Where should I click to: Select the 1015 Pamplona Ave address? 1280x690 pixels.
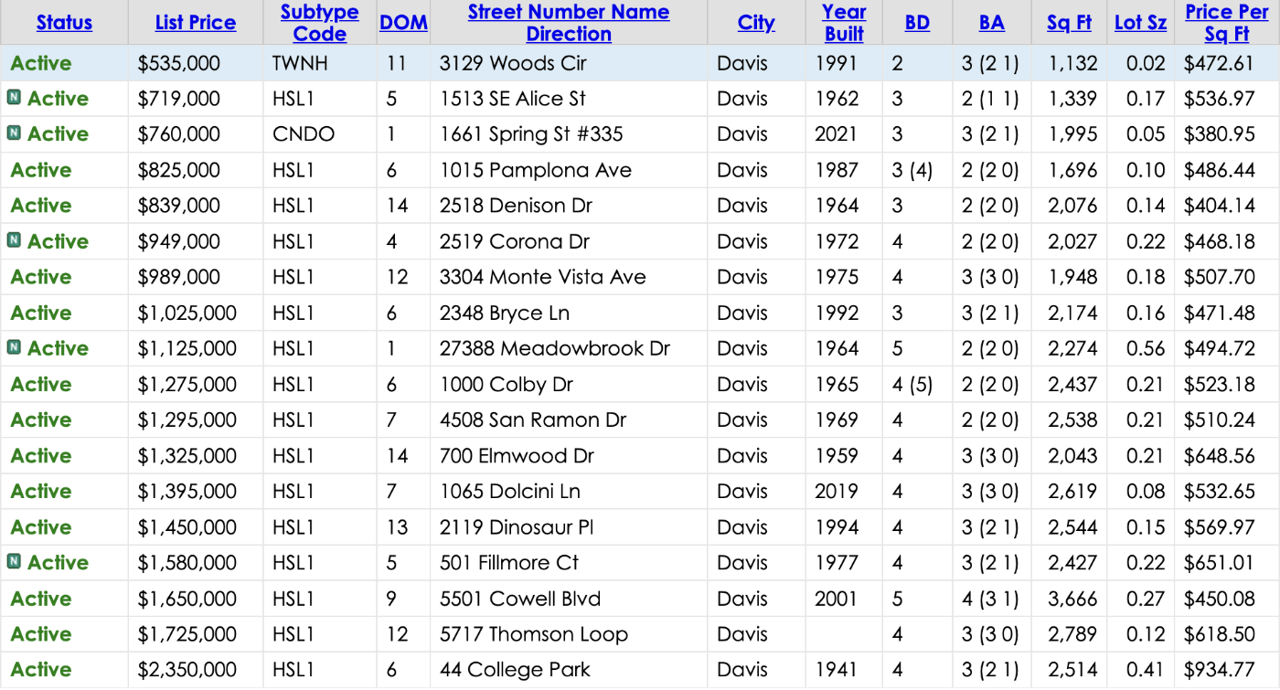[535, 170]
